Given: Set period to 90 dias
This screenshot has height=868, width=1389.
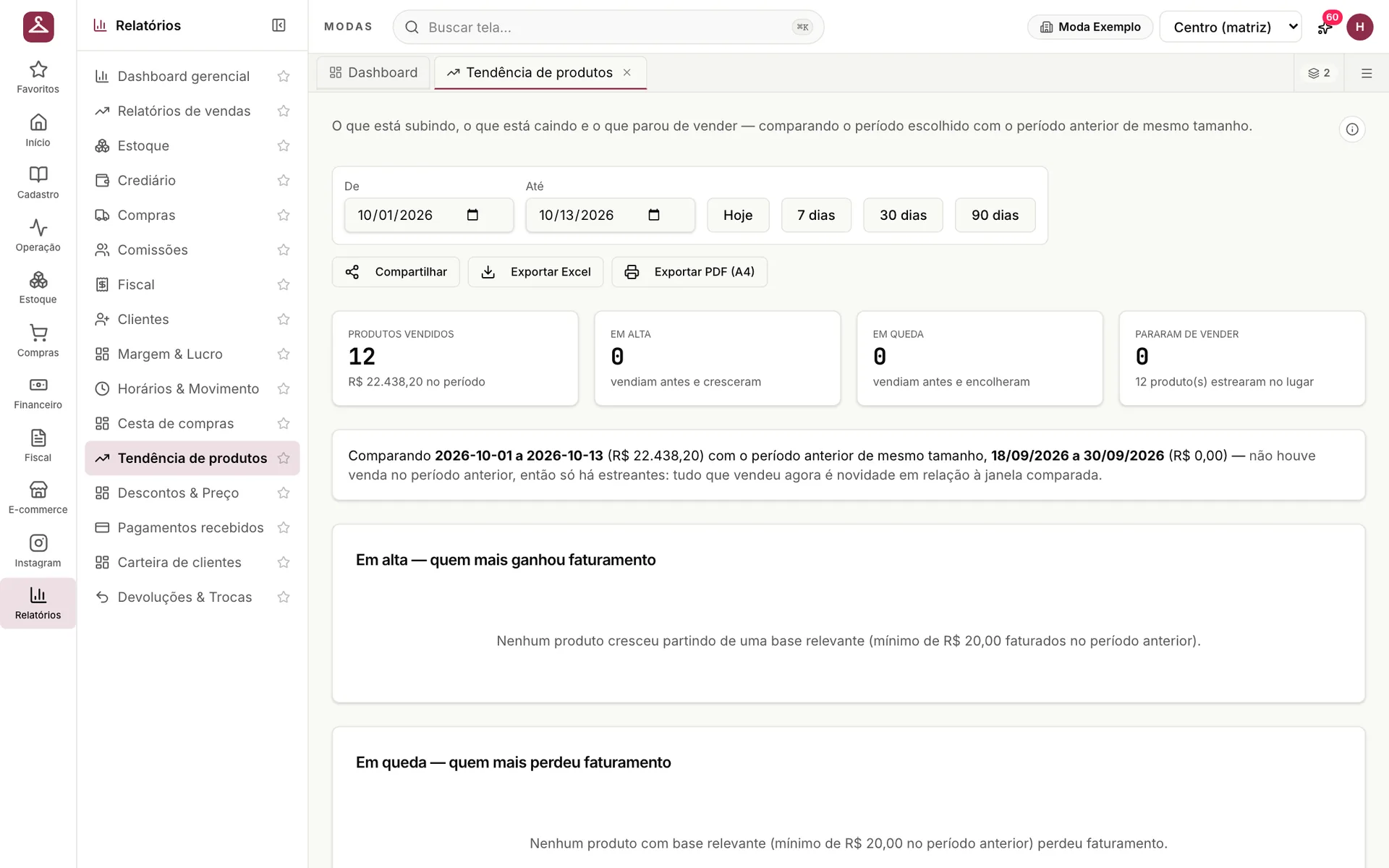Looking at the screenshot, I should pyautogui.click(x=995, y=215).
